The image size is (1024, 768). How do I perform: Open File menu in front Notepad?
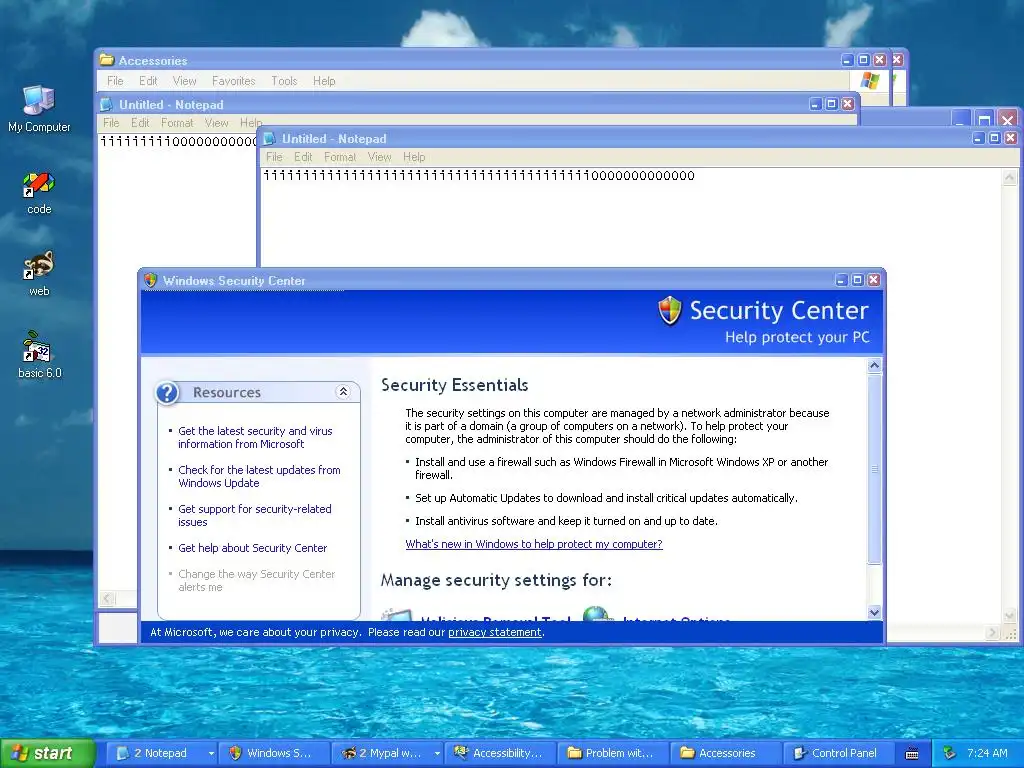coord(274,157)
